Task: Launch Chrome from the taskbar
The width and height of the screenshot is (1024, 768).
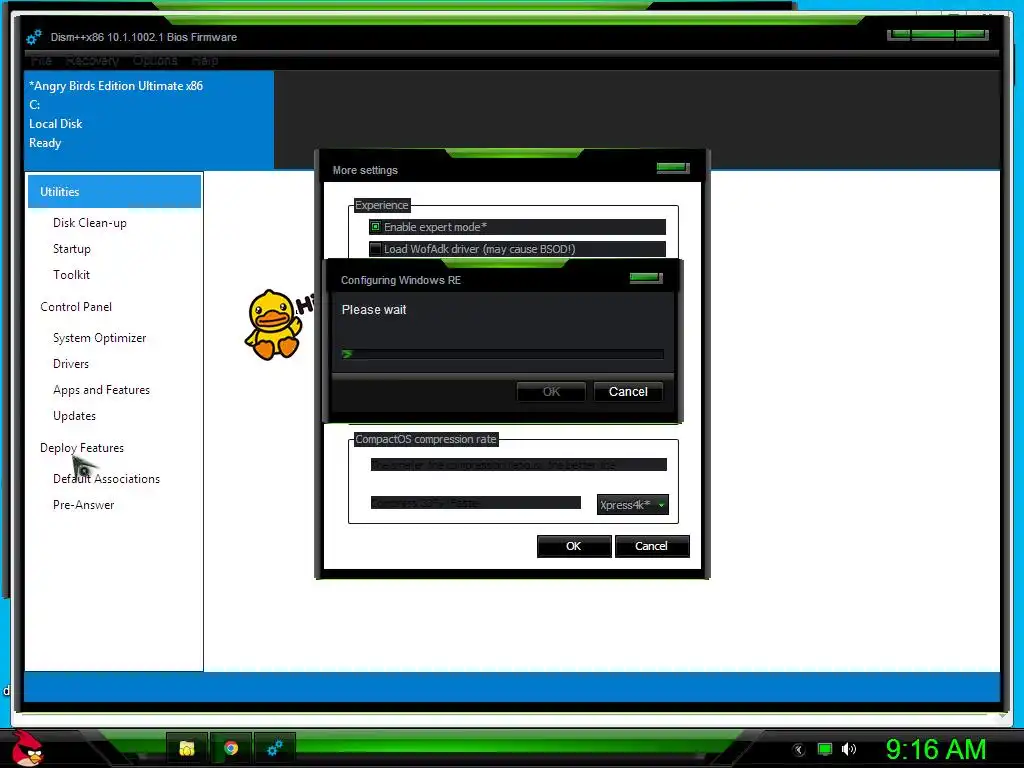Action: tap(231, 748)
